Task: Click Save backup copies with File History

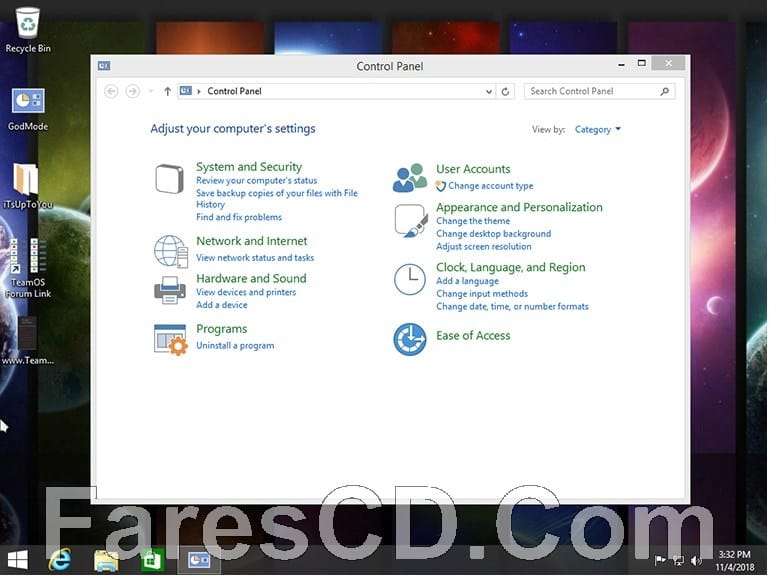Action: pos(277,199)
